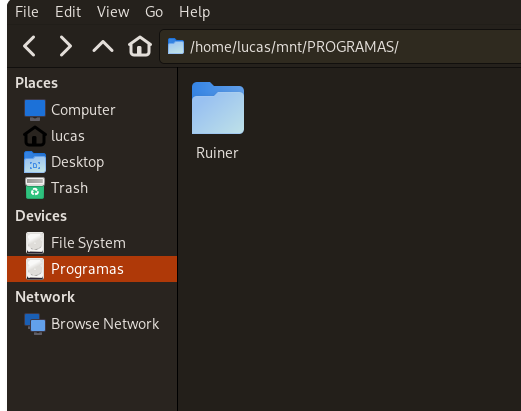
Task: Click the location path text field
Action: point(340,46)
